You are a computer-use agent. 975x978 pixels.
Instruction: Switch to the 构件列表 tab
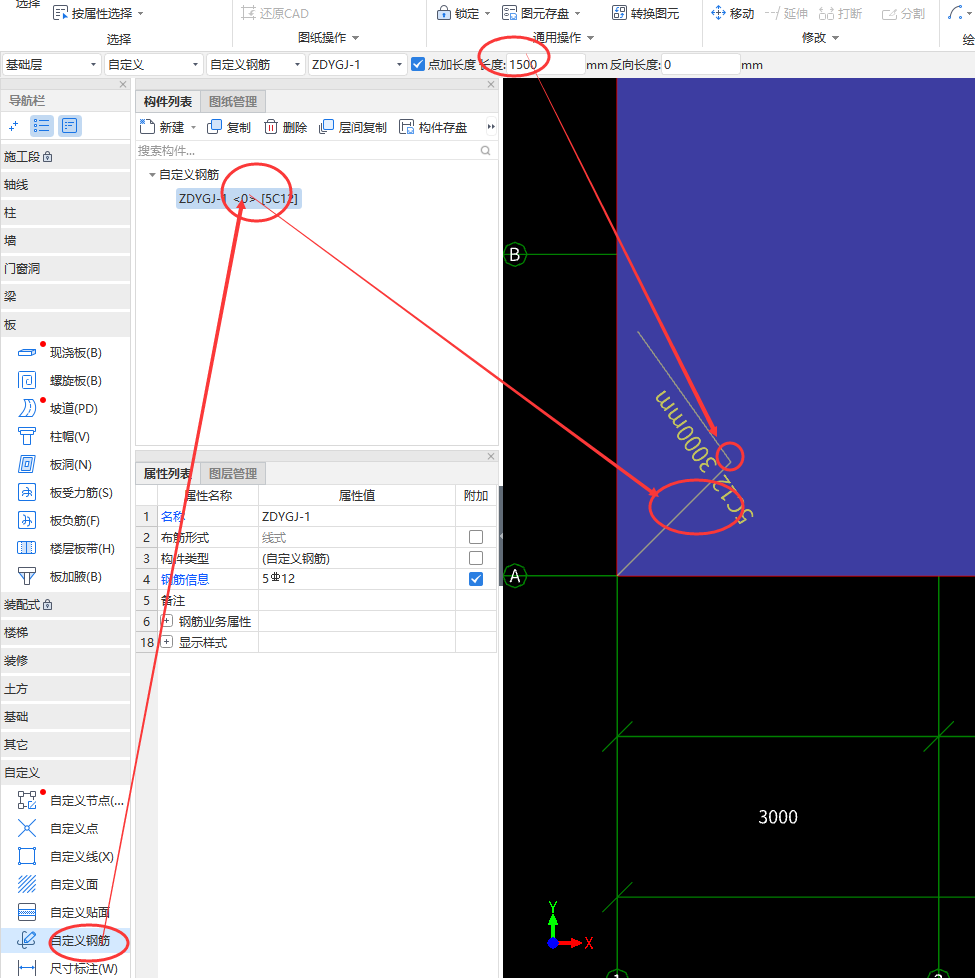coord(168,101)
